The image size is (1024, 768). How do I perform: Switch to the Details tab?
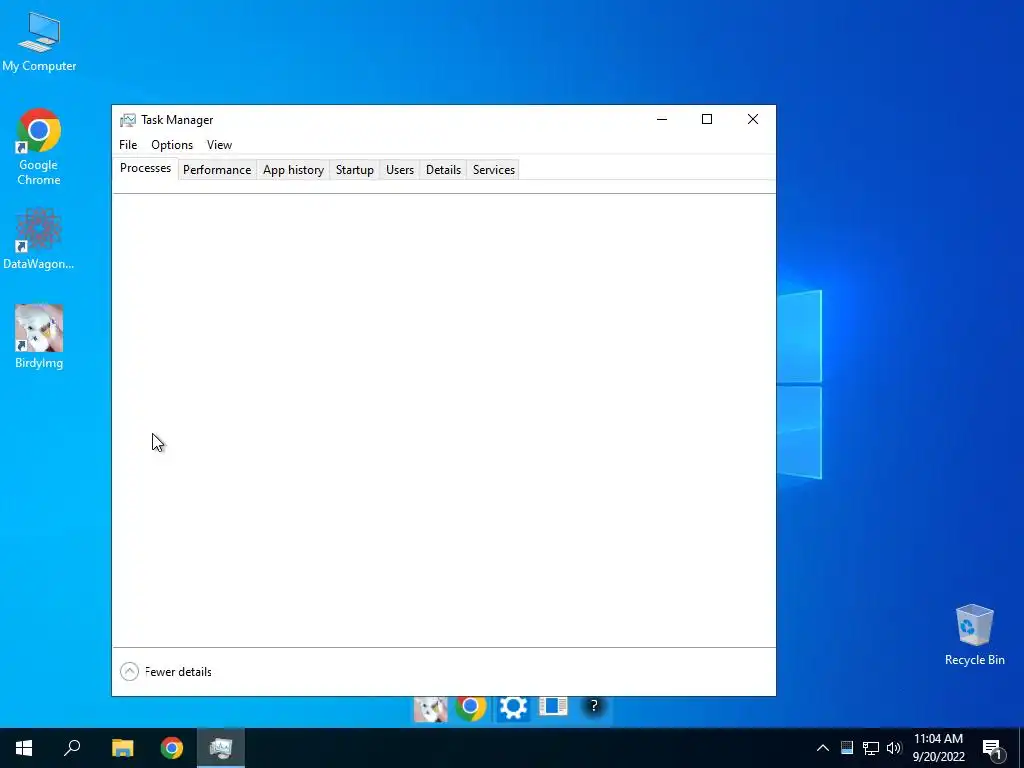443,170
